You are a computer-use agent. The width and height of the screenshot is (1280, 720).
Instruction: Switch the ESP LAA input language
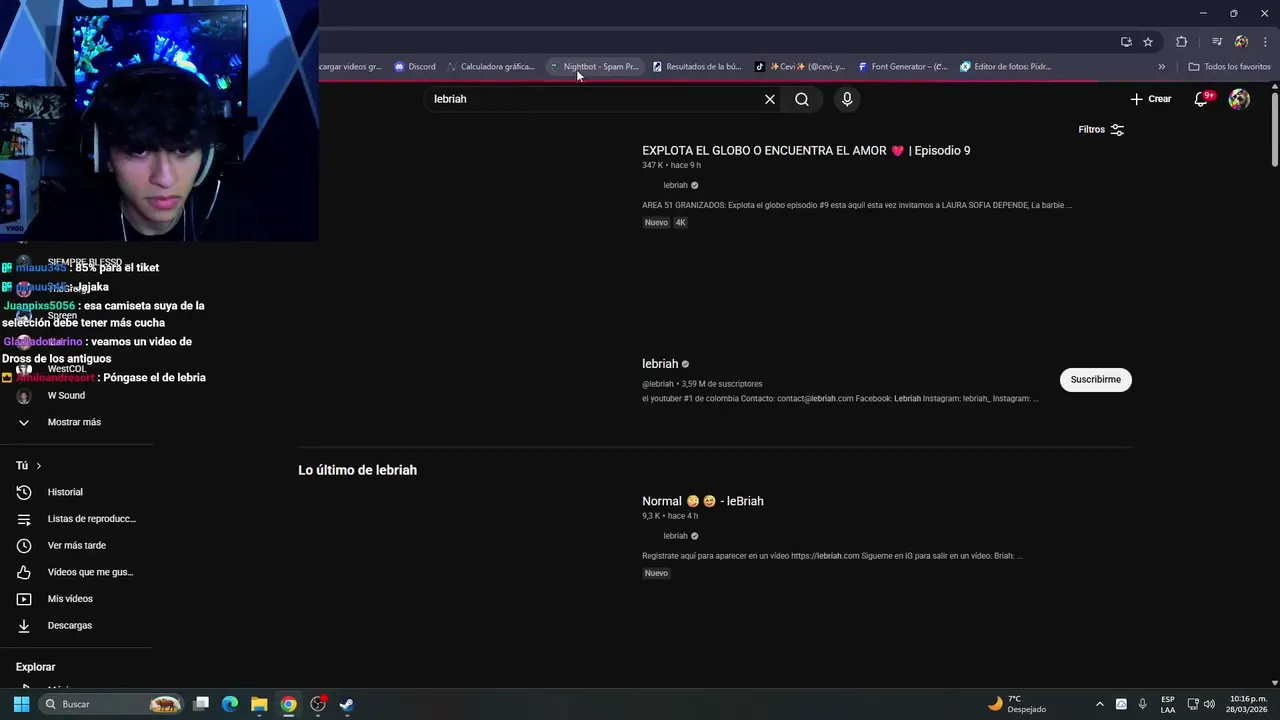tap(1168, 704)
